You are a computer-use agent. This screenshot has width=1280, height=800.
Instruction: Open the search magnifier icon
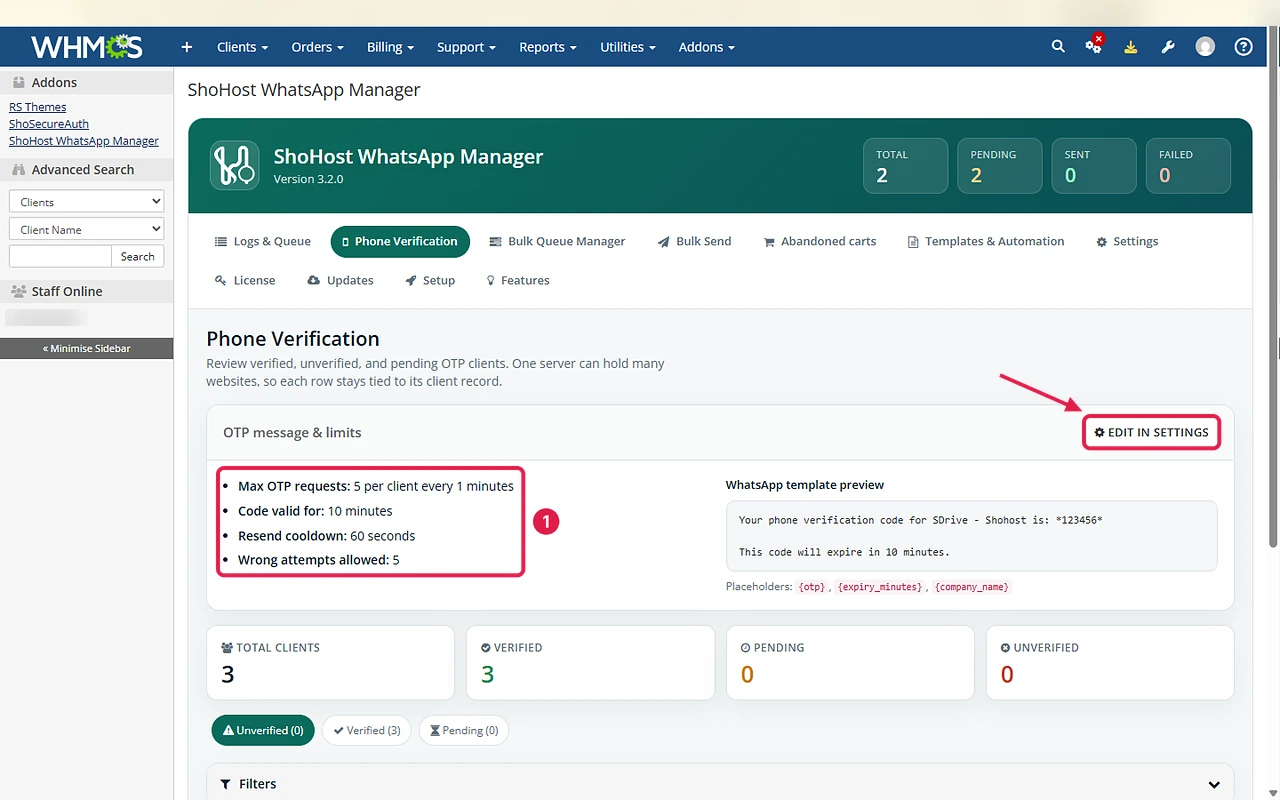coord(1058,47)
